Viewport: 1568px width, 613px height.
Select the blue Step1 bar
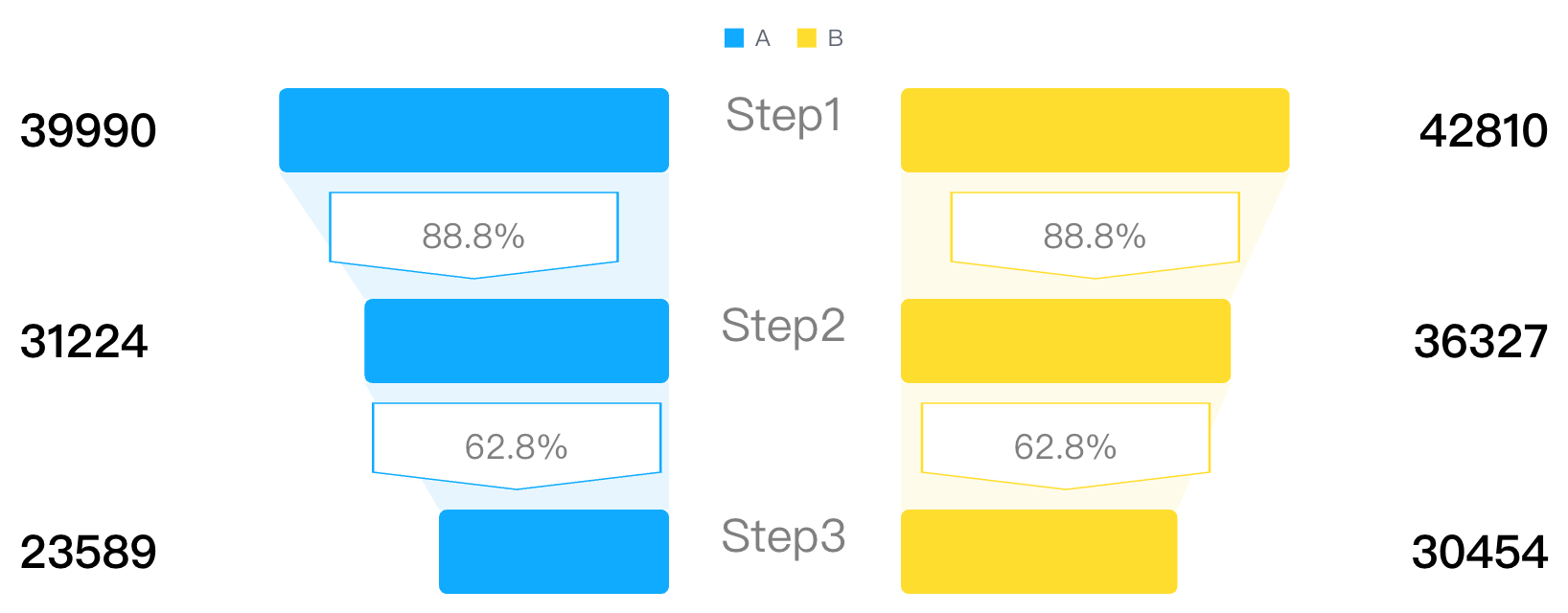[473, 130]
